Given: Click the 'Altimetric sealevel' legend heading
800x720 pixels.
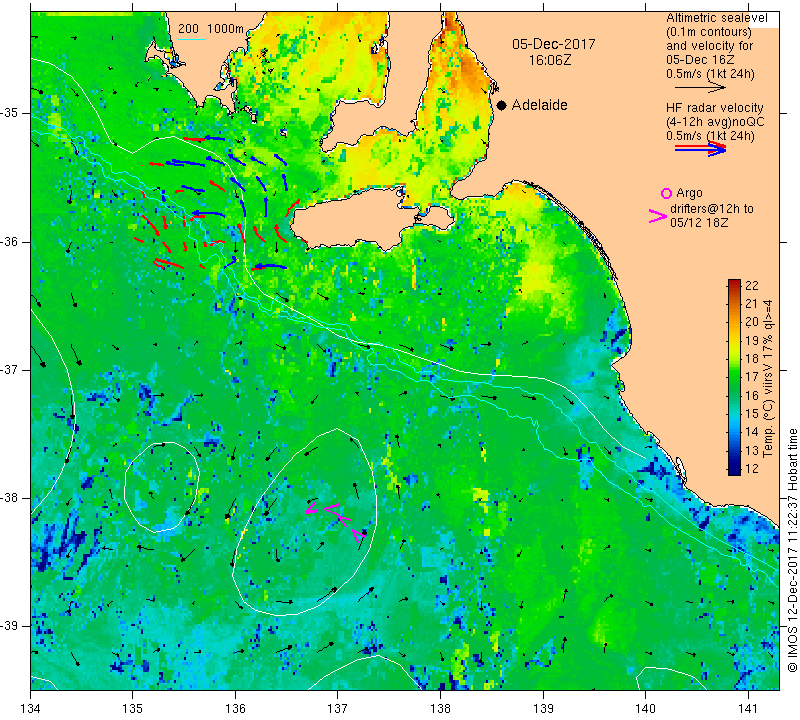Looking at the screenshot, I should 716,18.
